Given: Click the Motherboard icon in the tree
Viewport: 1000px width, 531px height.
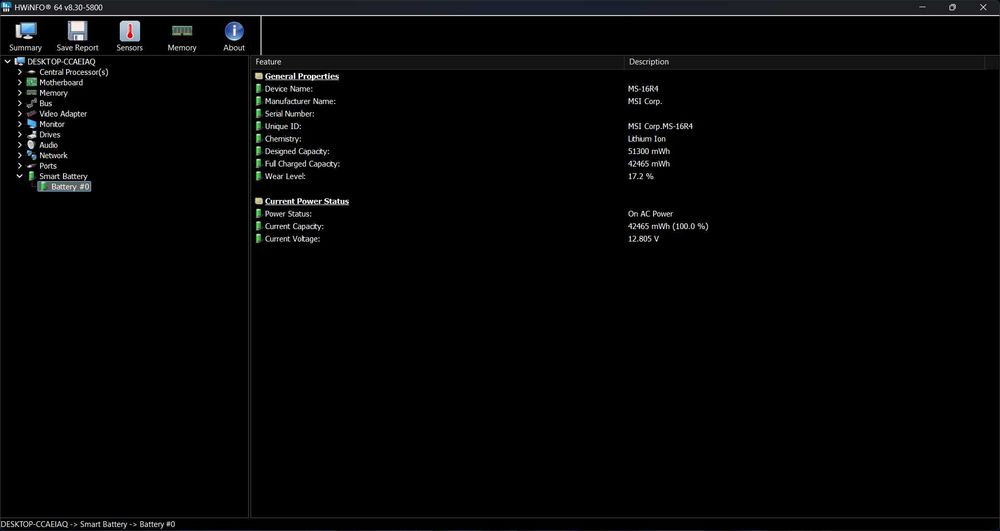Looking at the screenshot, I should tap(32, 82).
